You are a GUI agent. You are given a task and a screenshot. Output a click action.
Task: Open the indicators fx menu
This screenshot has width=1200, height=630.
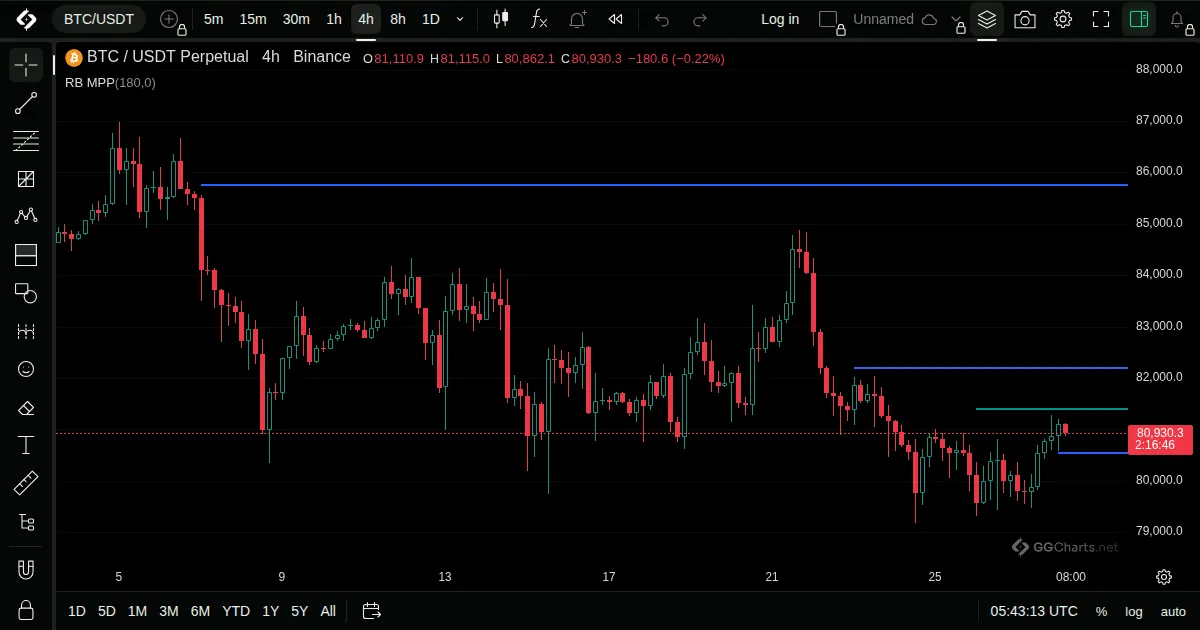[x=539, y=19]
